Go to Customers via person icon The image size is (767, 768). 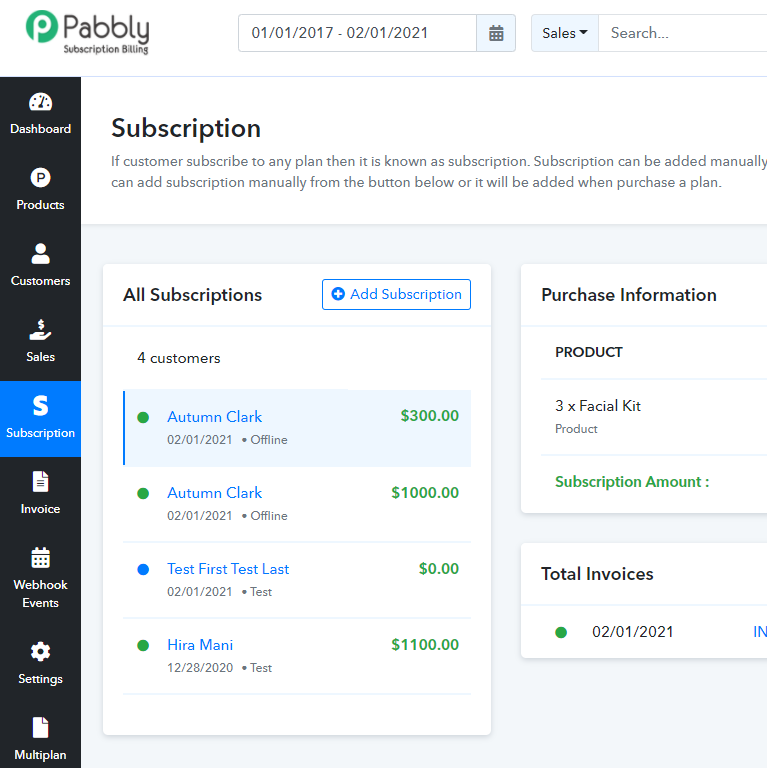pos(40,254)
